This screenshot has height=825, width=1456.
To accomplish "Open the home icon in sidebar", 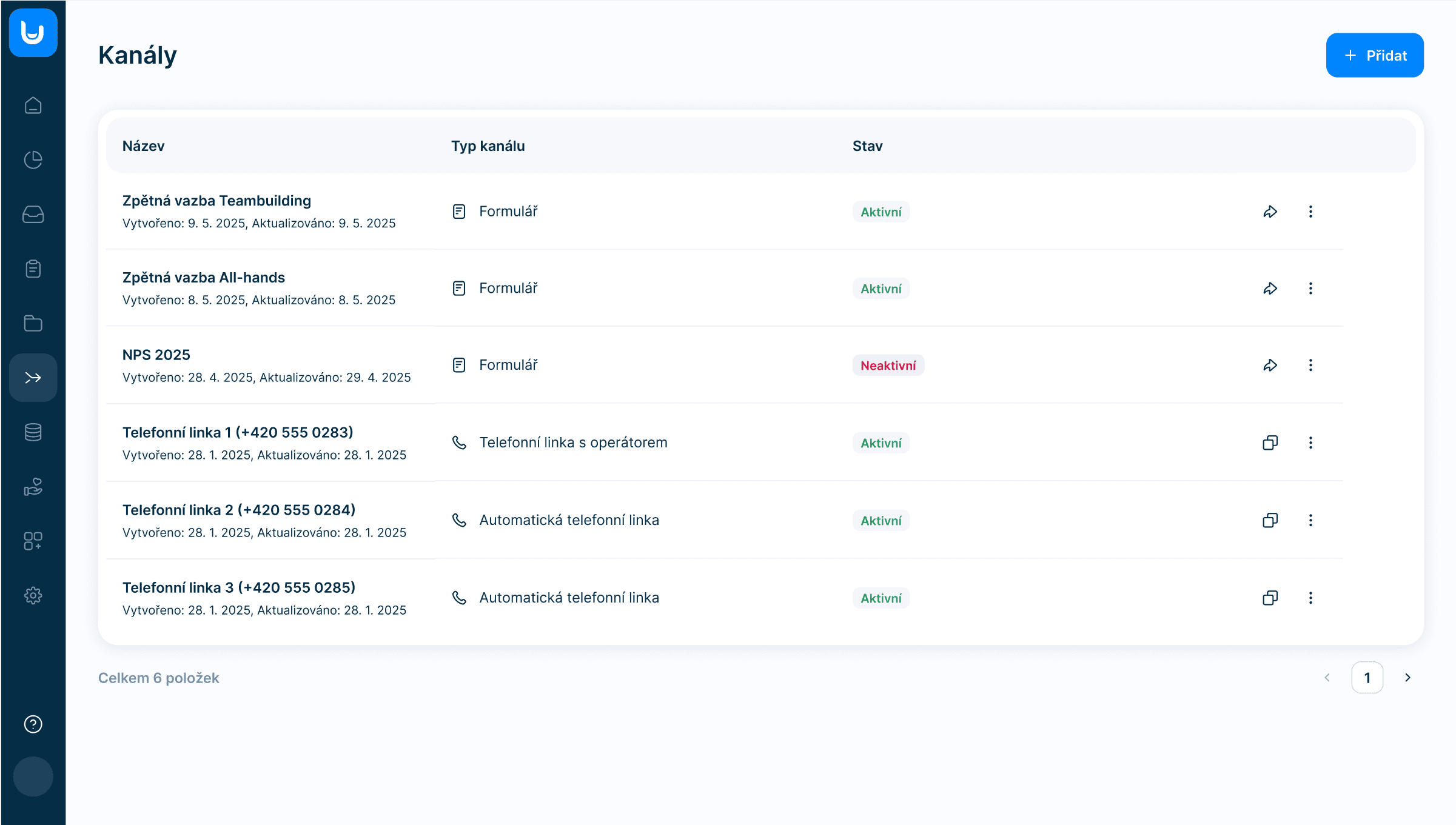I will [x=33, y=105].
